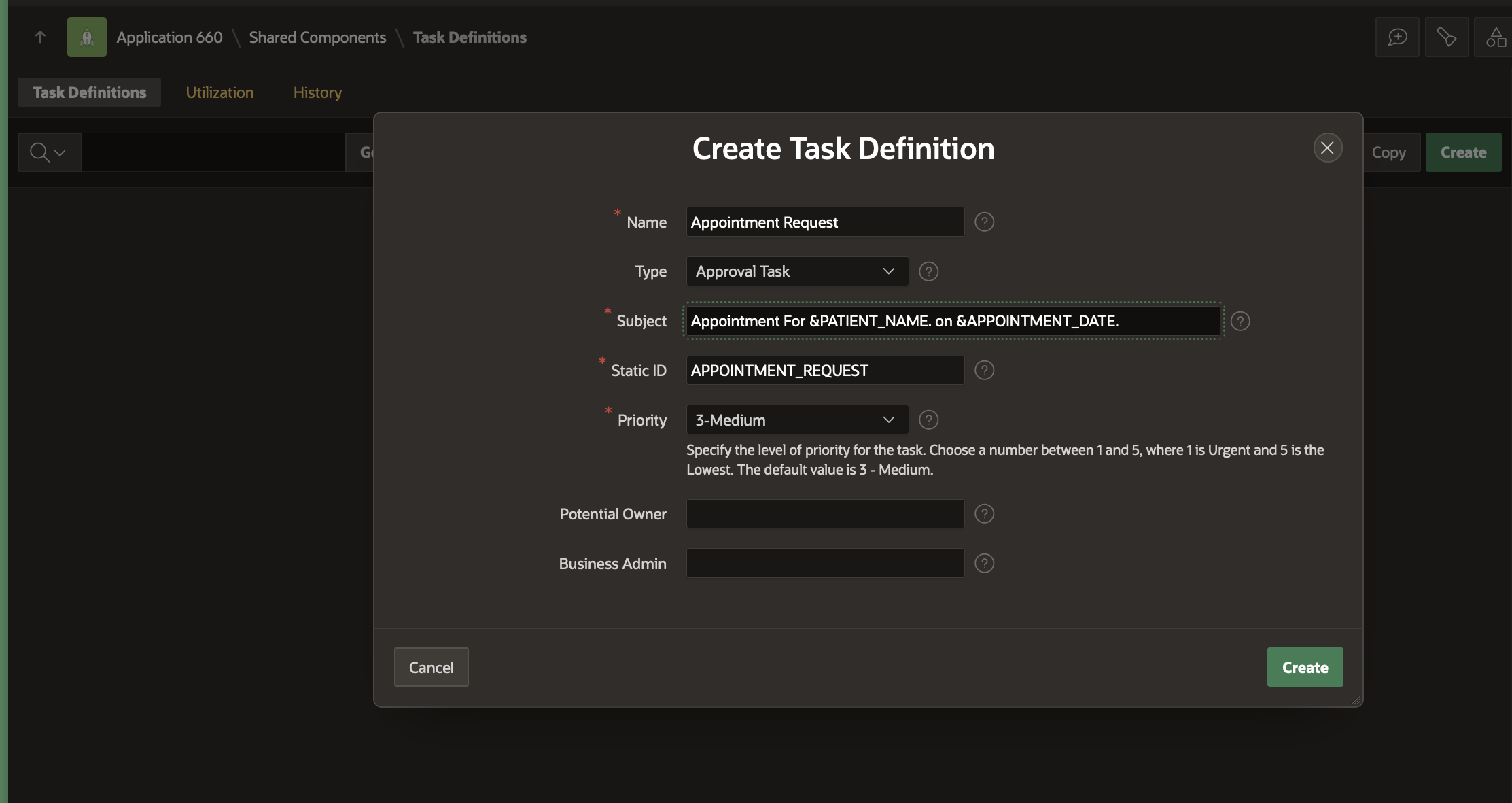The image size is (1512, 803).
Task: Click the Application 660 rocket icon
Action: (86, 37)
